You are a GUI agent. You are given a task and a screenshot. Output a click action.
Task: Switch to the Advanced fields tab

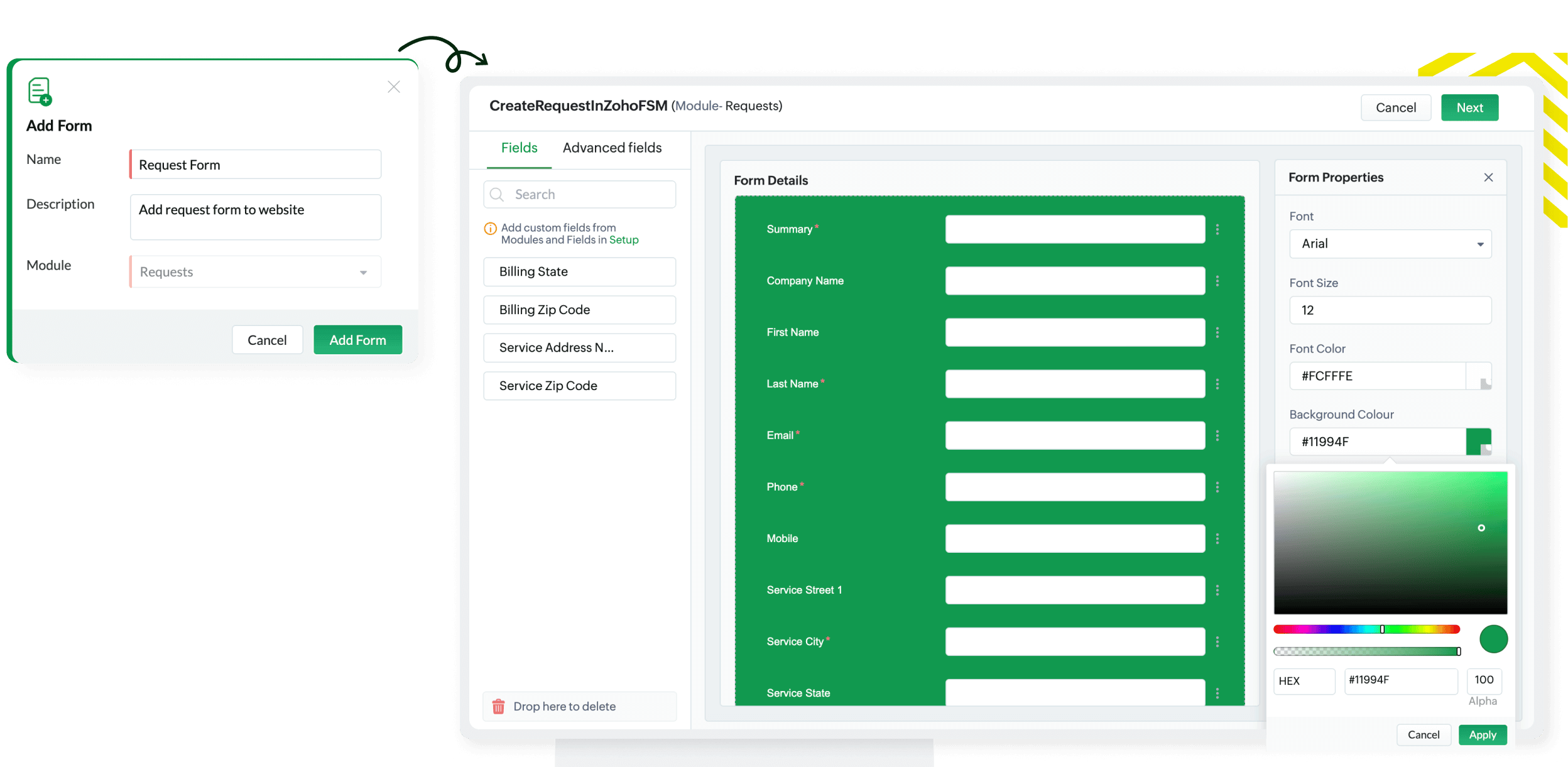click(x=612, y=148)
